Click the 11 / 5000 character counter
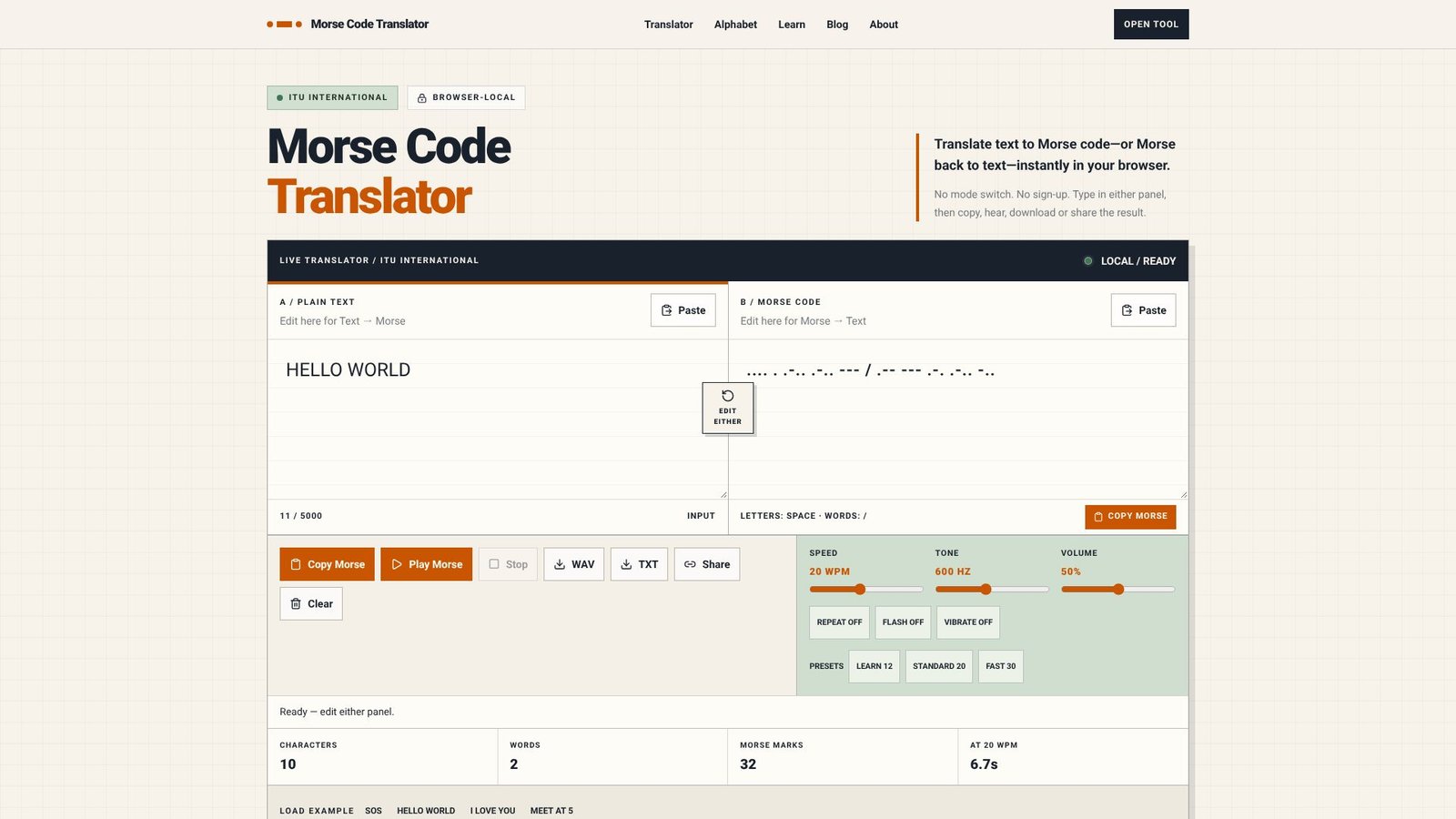This screenshot has height=819, width=1456. coord(301,516)
